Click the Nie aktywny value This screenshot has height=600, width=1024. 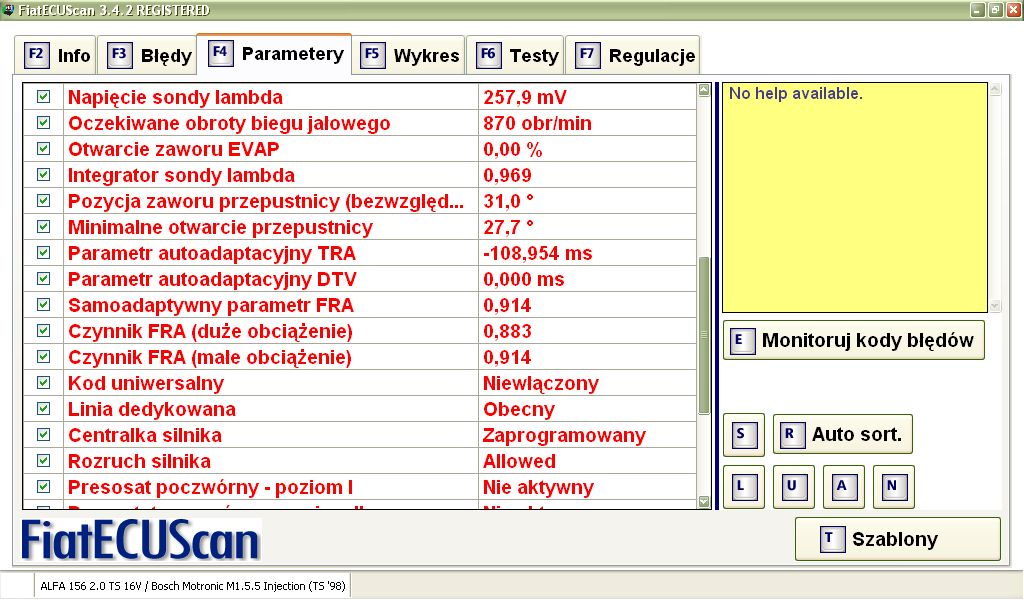click(588, 487)
